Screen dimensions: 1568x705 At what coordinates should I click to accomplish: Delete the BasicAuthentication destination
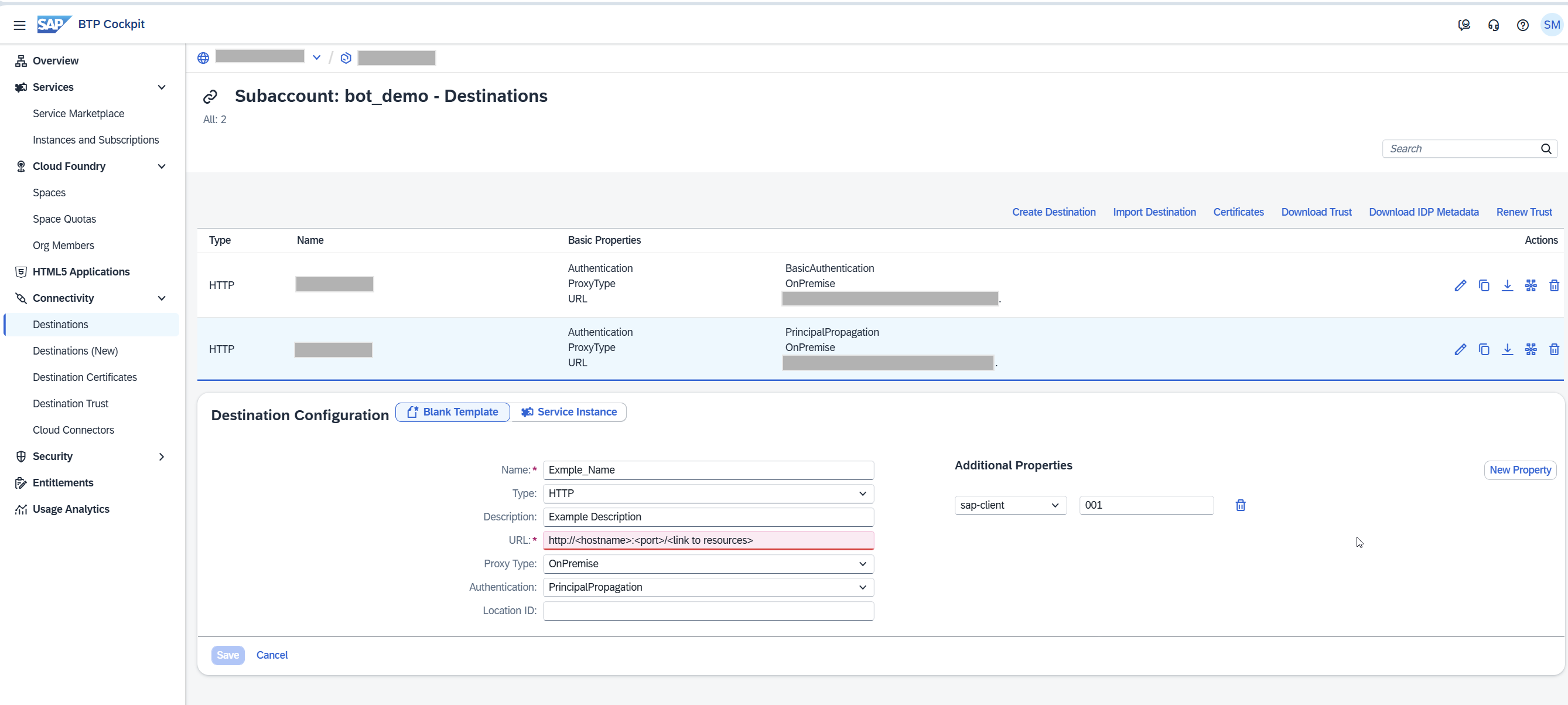pyautogui.click(x=1554, y=285)
